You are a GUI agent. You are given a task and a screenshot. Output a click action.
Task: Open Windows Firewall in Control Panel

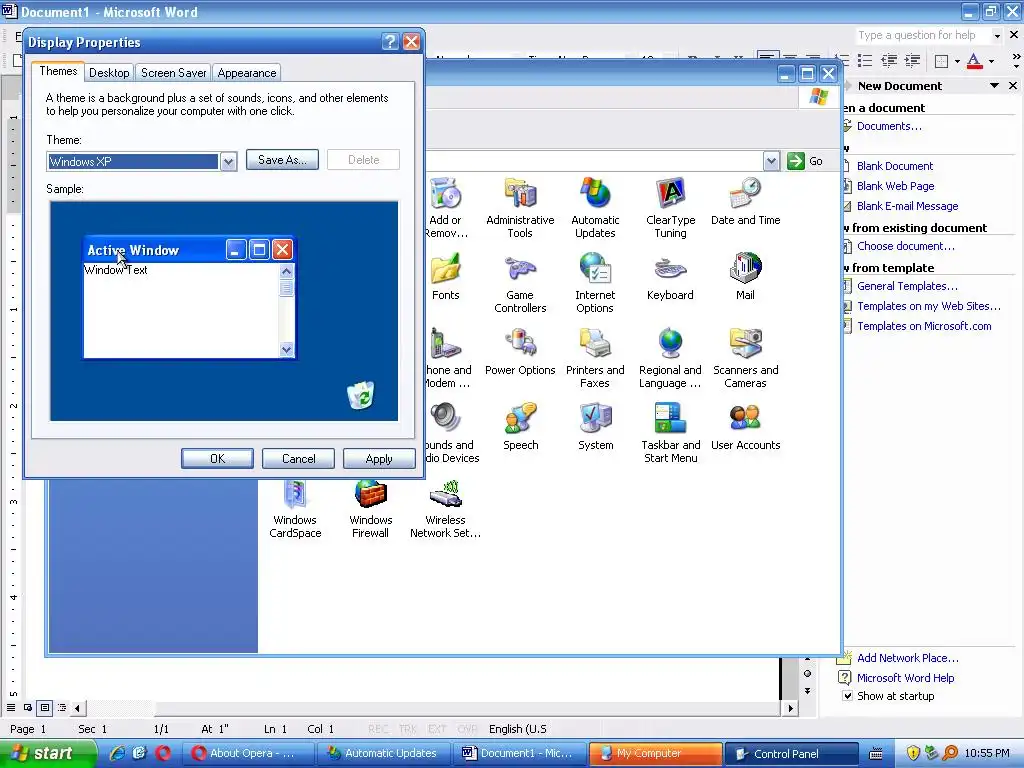370,508
